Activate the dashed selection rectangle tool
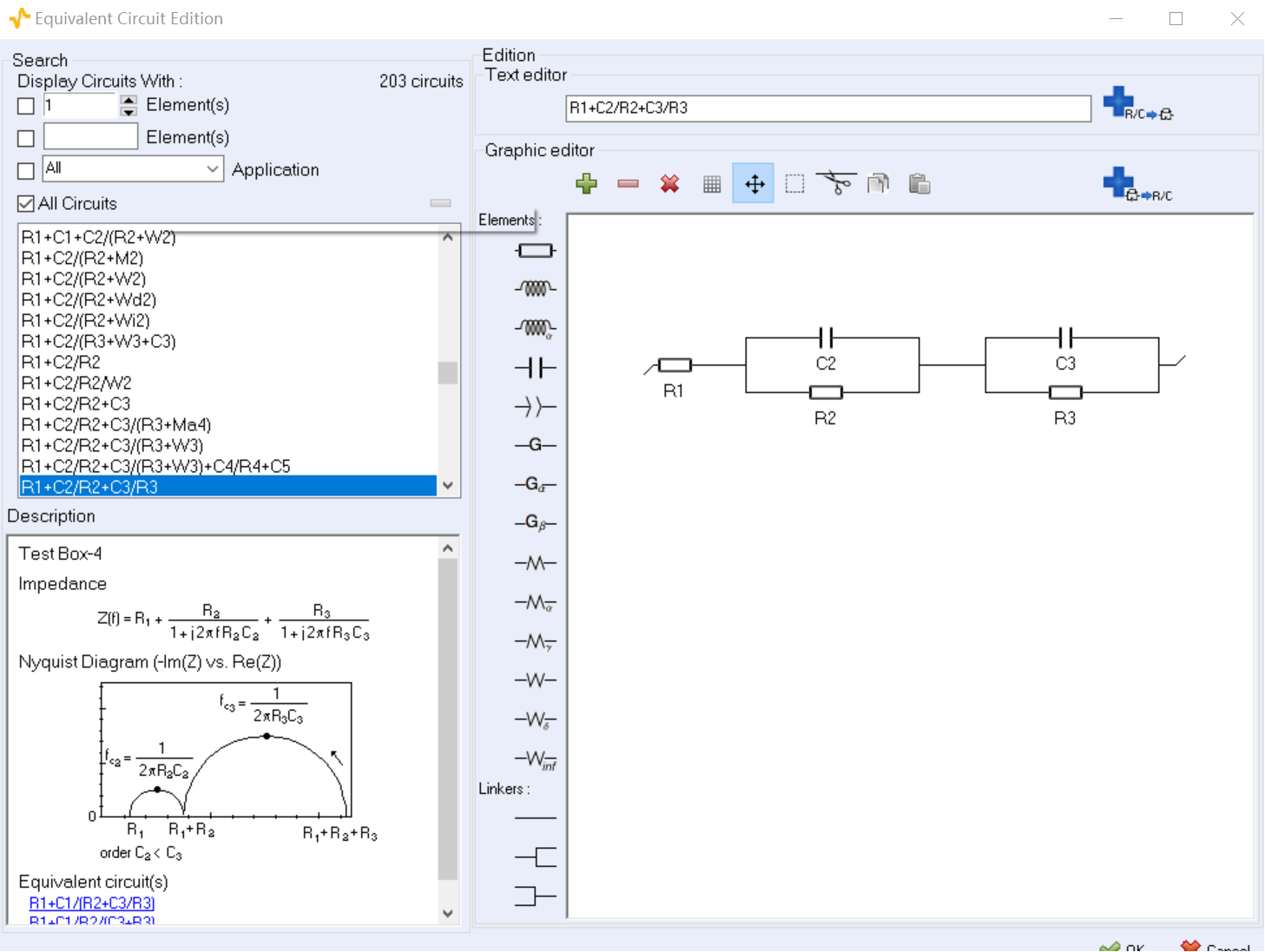This screenshot has height=952, width=1265. pyautogui.click(x=794, y=184)
